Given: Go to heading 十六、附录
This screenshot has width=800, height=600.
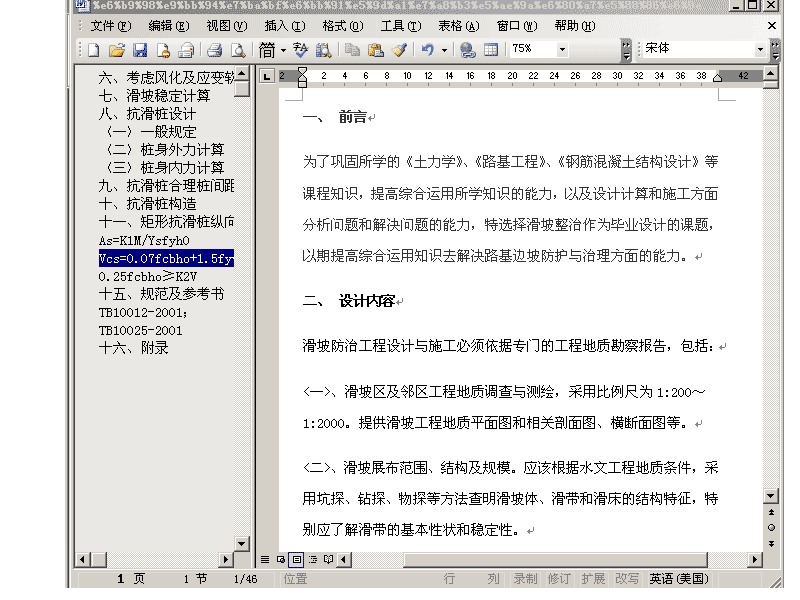Looking at the screenshot, I should pyautogui.click(x=133, y=348).
